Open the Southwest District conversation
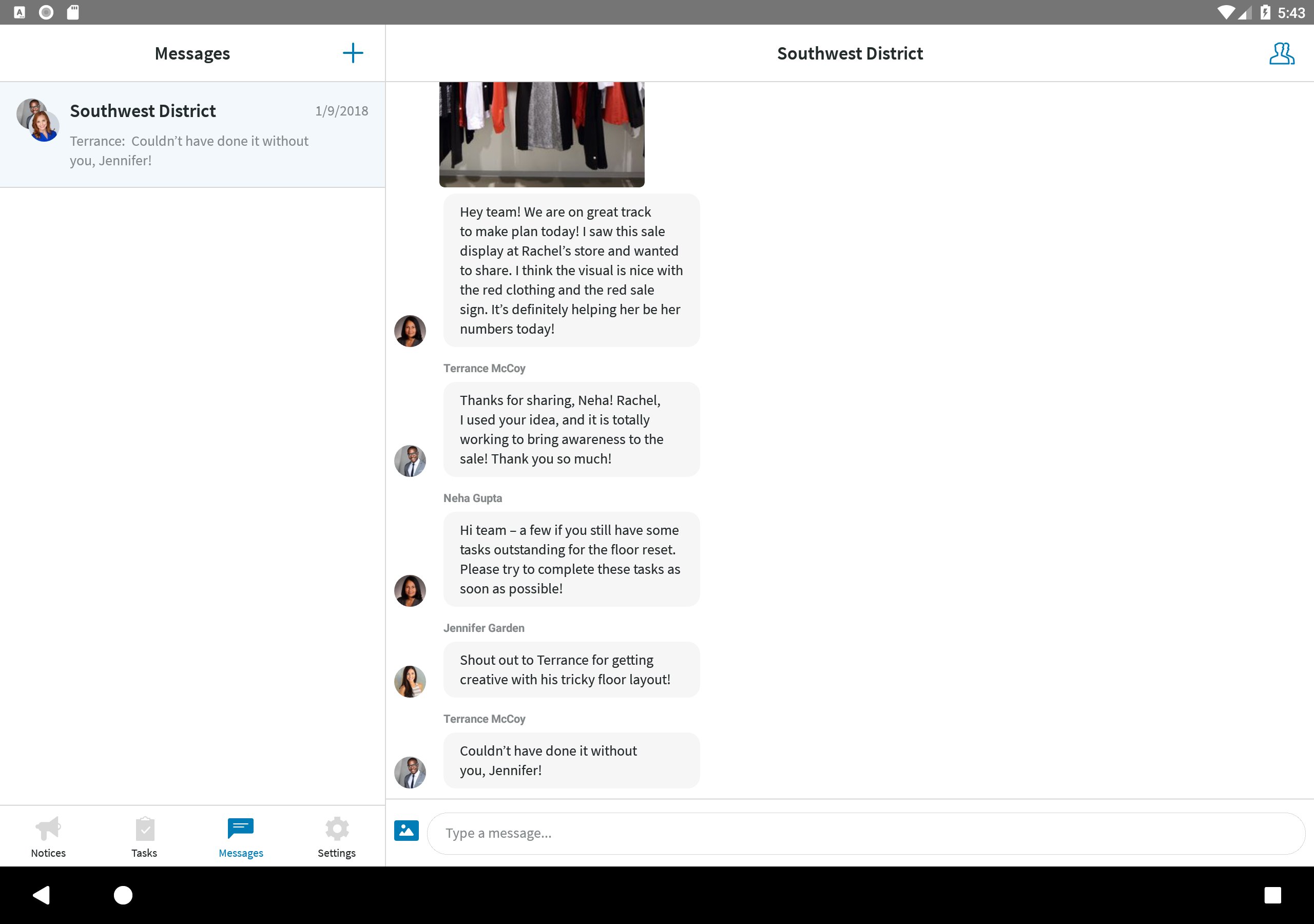 tap(192, 134)
